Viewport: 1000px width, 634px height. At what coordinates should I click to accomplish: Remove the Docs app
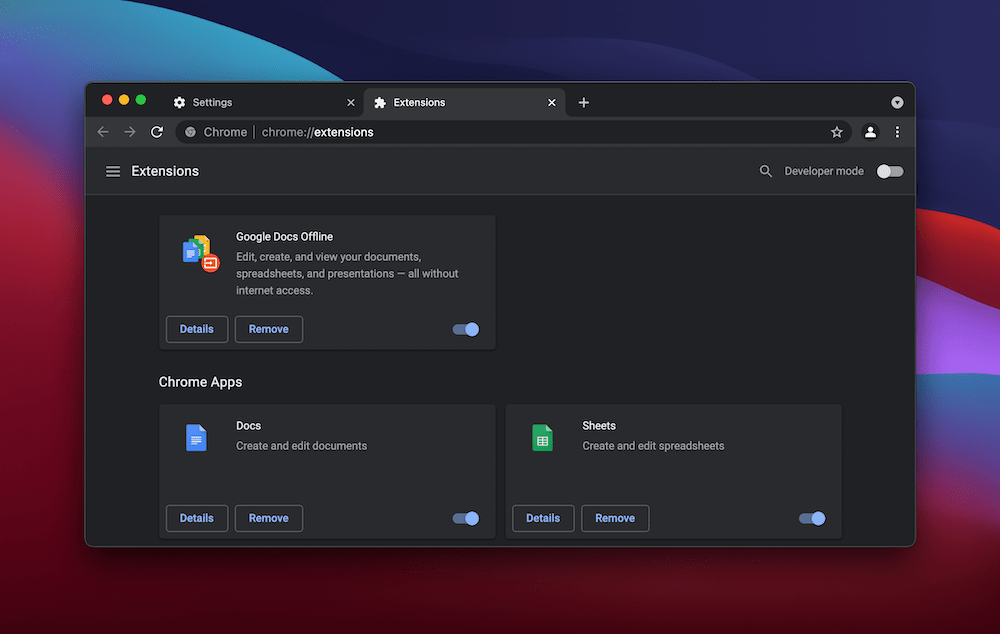[x=268, y=518]
